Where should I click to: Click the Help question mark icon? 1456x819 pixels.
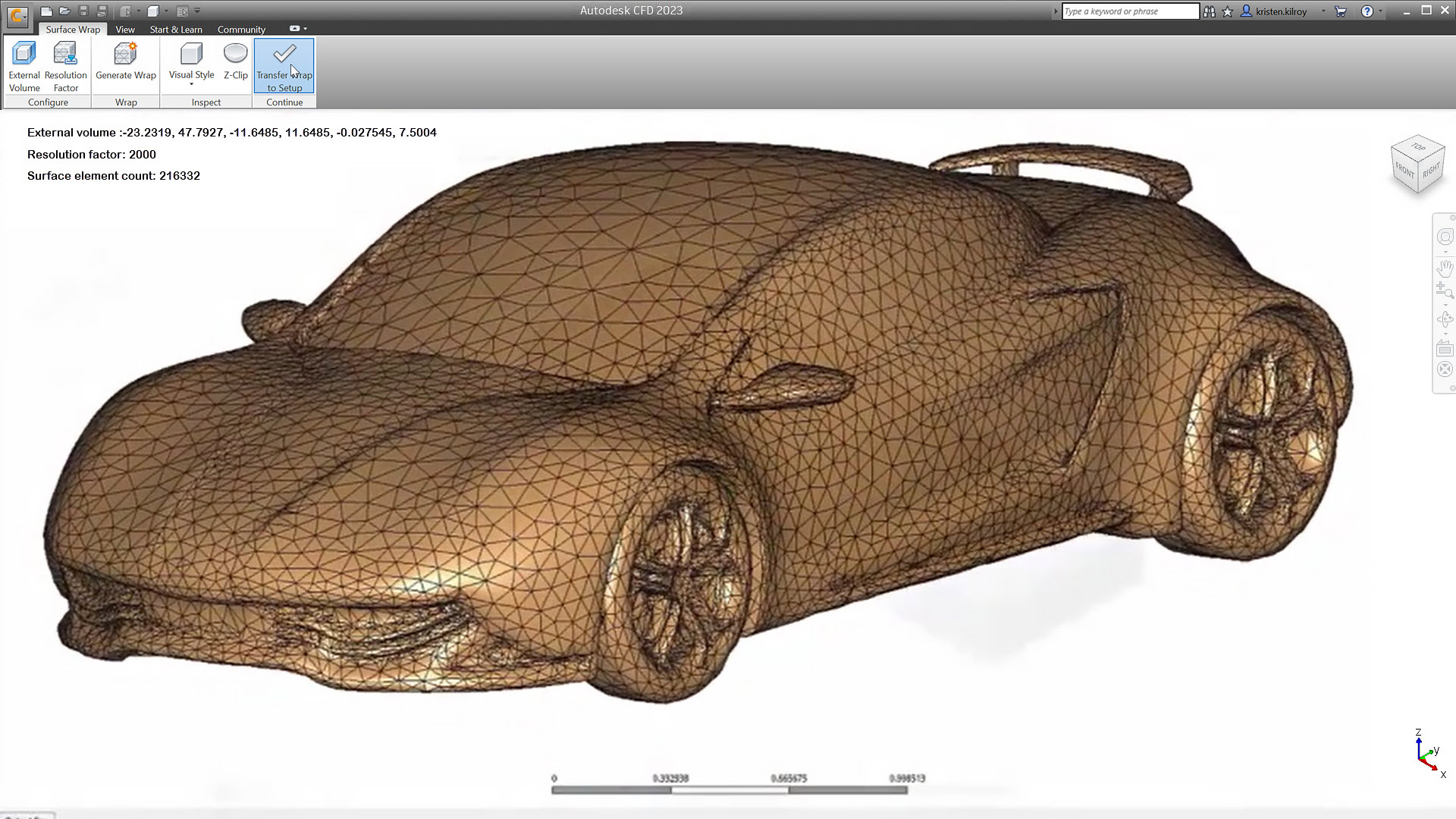[x=1367, y=11]
